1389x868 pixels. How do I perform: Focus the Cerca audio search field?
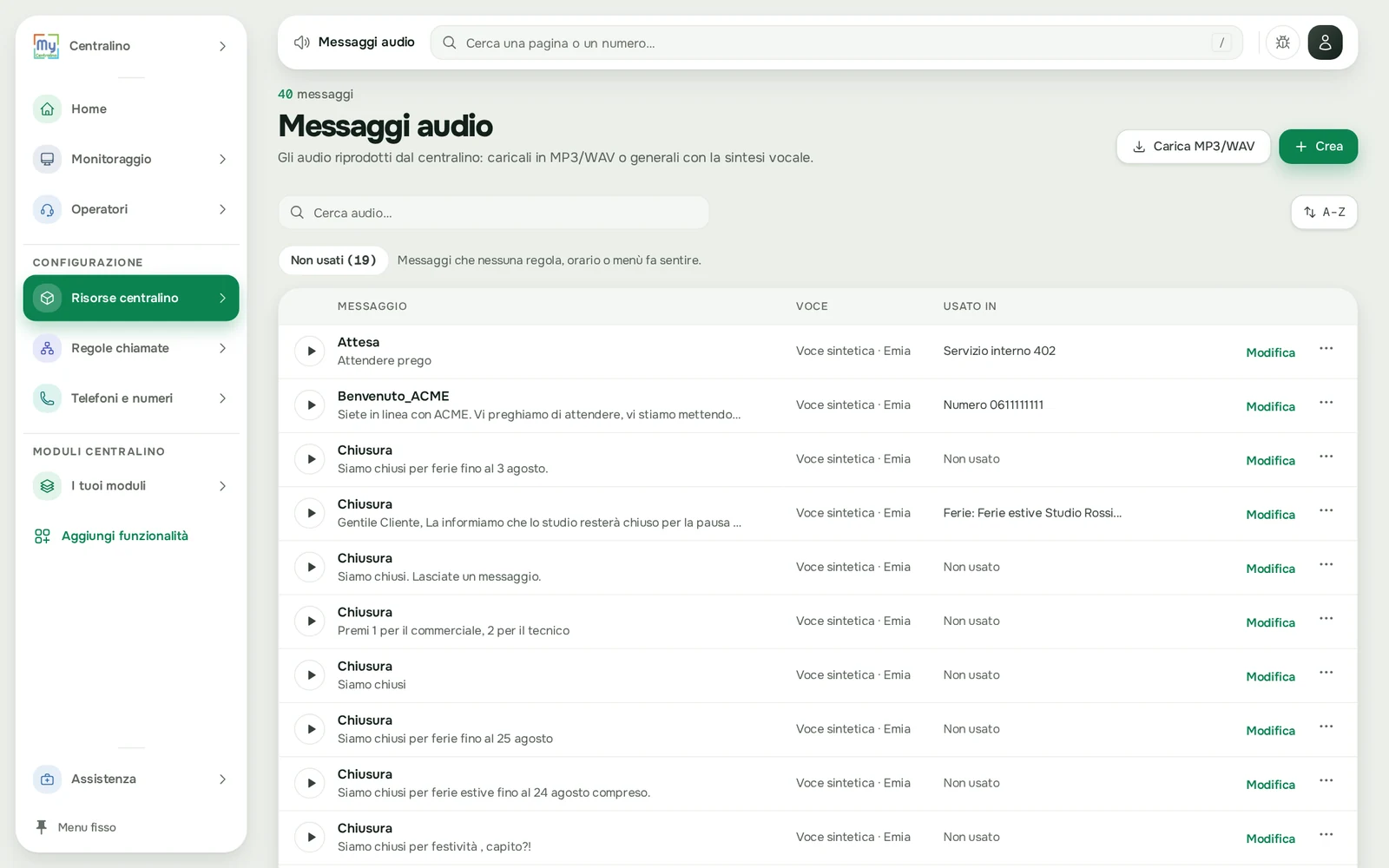[494, 213]
